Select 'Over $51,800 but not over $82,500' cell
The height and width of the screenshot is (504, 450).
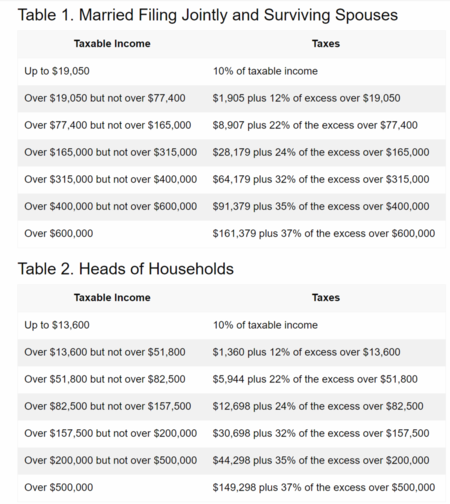click(x=105, y=379)
